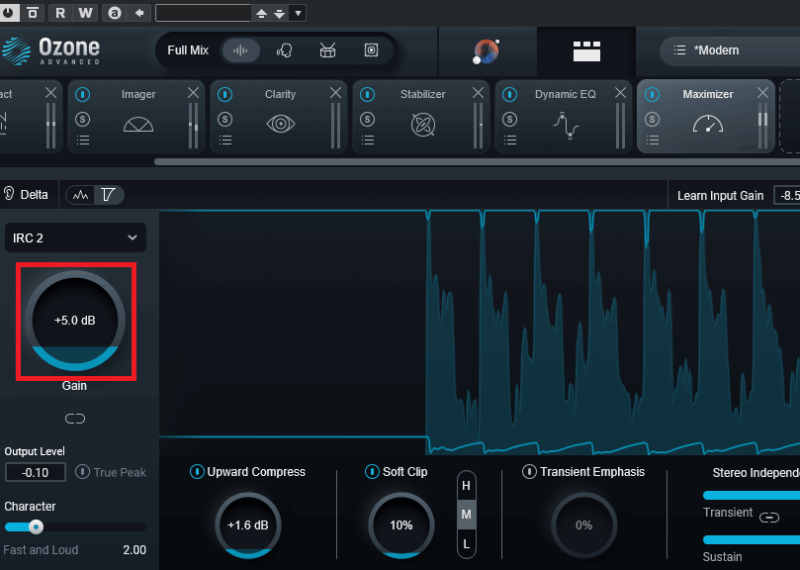The image size is (800, 570).
Task: Load previous preset with up arrow
Action: click(x=261, y=13)
